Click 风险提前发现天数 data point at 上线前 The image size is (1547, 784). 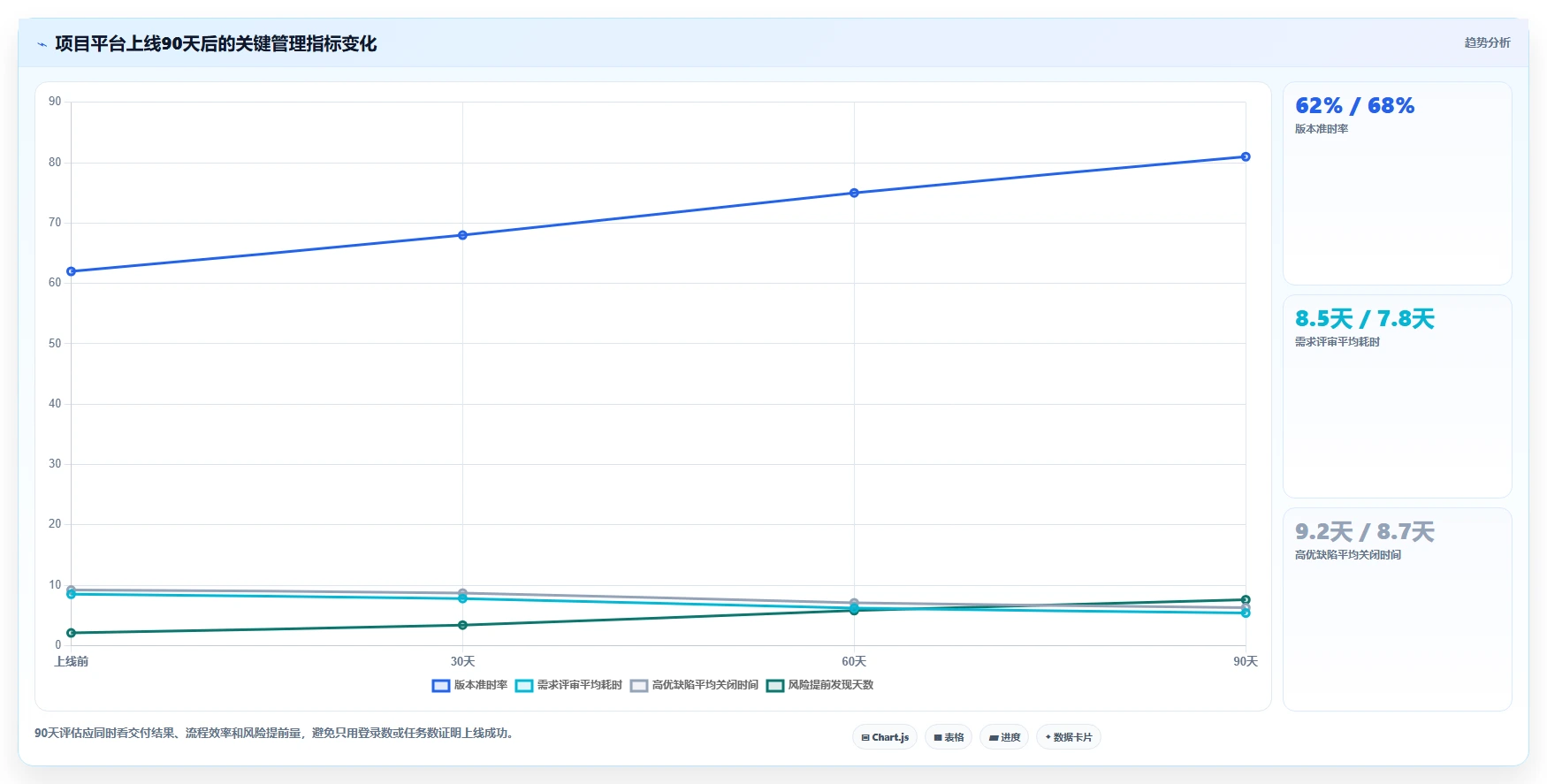tap(72, 633)
